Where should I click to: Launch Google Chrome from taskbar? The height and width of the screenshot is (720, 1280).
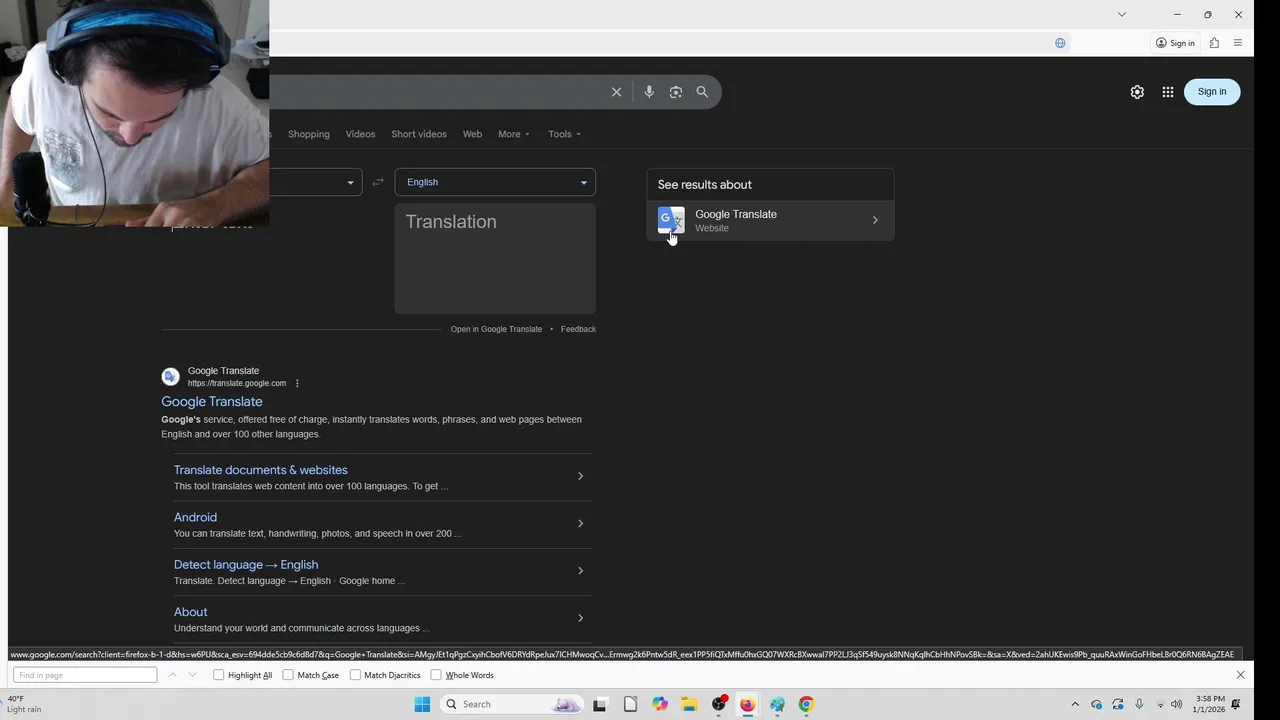tap(806, 704)
